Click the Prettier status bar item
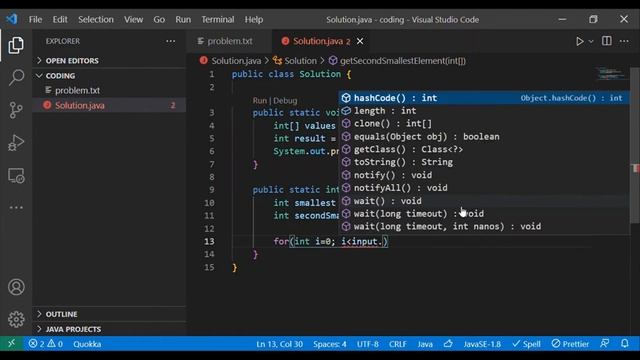The image size is (640, 360). [570, 344]
